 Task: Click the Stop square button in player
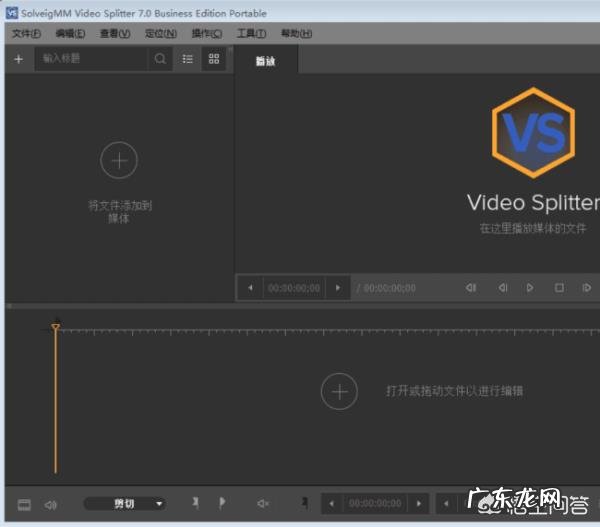[x=559, y=287]
